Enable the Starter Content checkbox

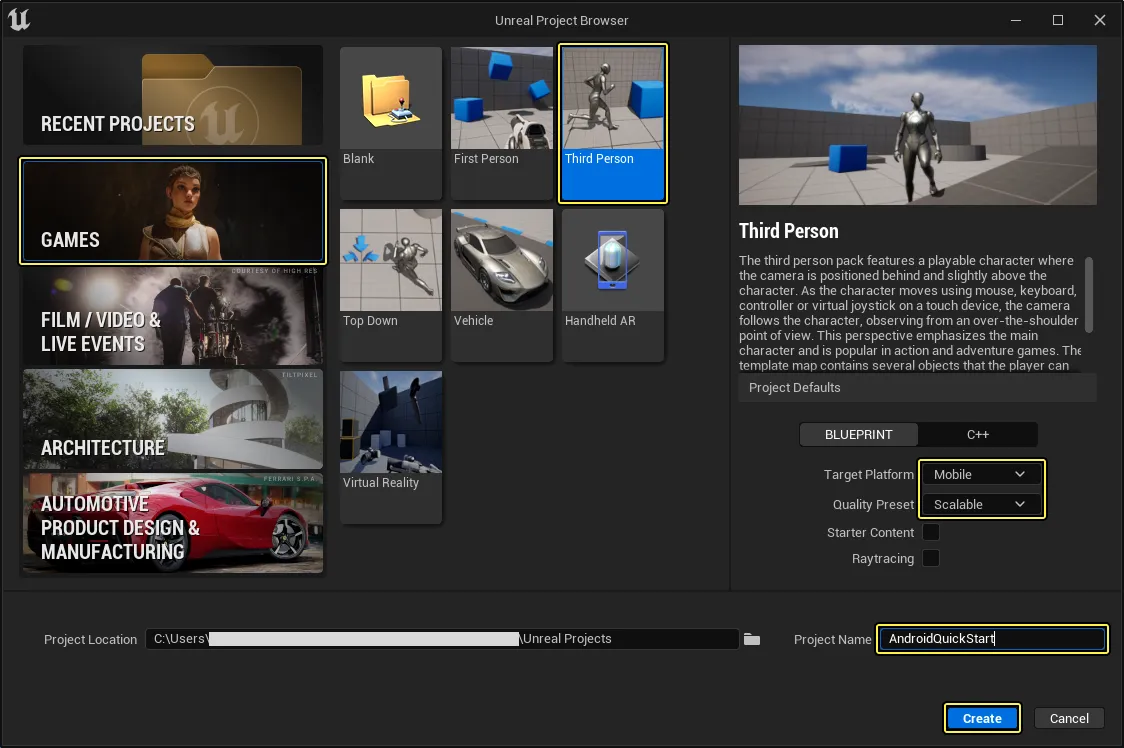coord(931,532)
